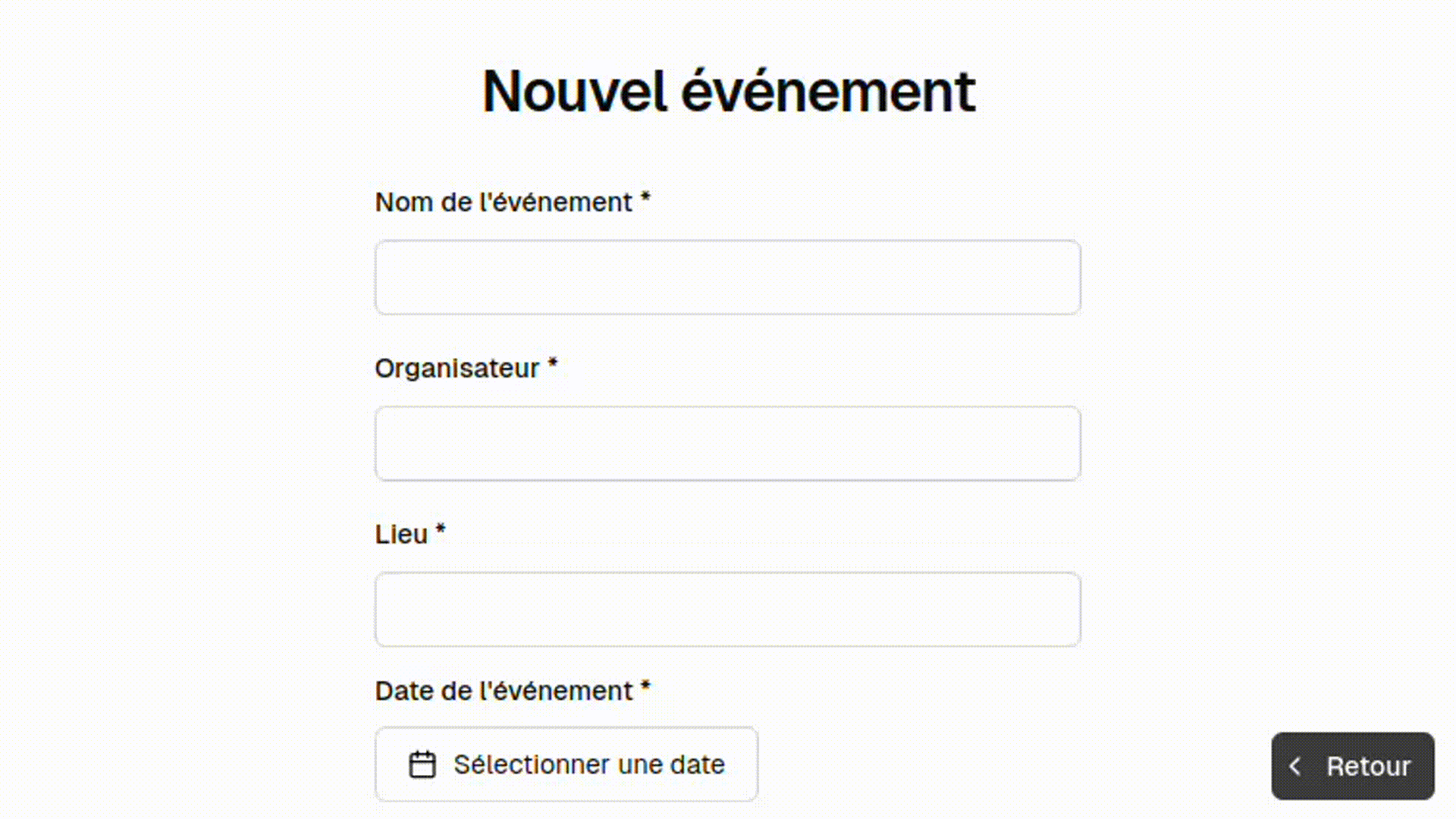The height and width of the screenshot is (819, 1456).
Task: Click the word 'Nouvel' in the main title
Action: click(x=575, y=92)
